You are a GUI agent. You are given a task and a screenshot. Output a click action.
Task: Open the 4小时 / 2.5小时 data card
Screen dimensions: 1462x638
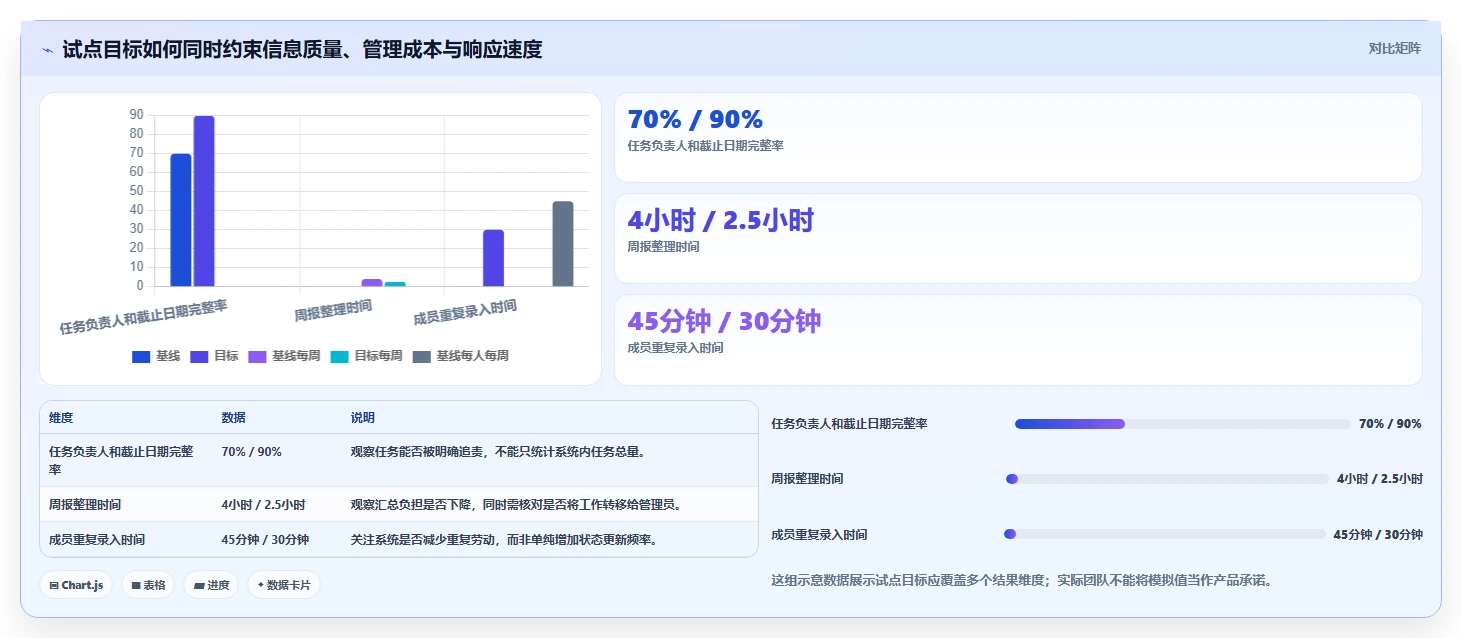click(x=1018, y=238)
